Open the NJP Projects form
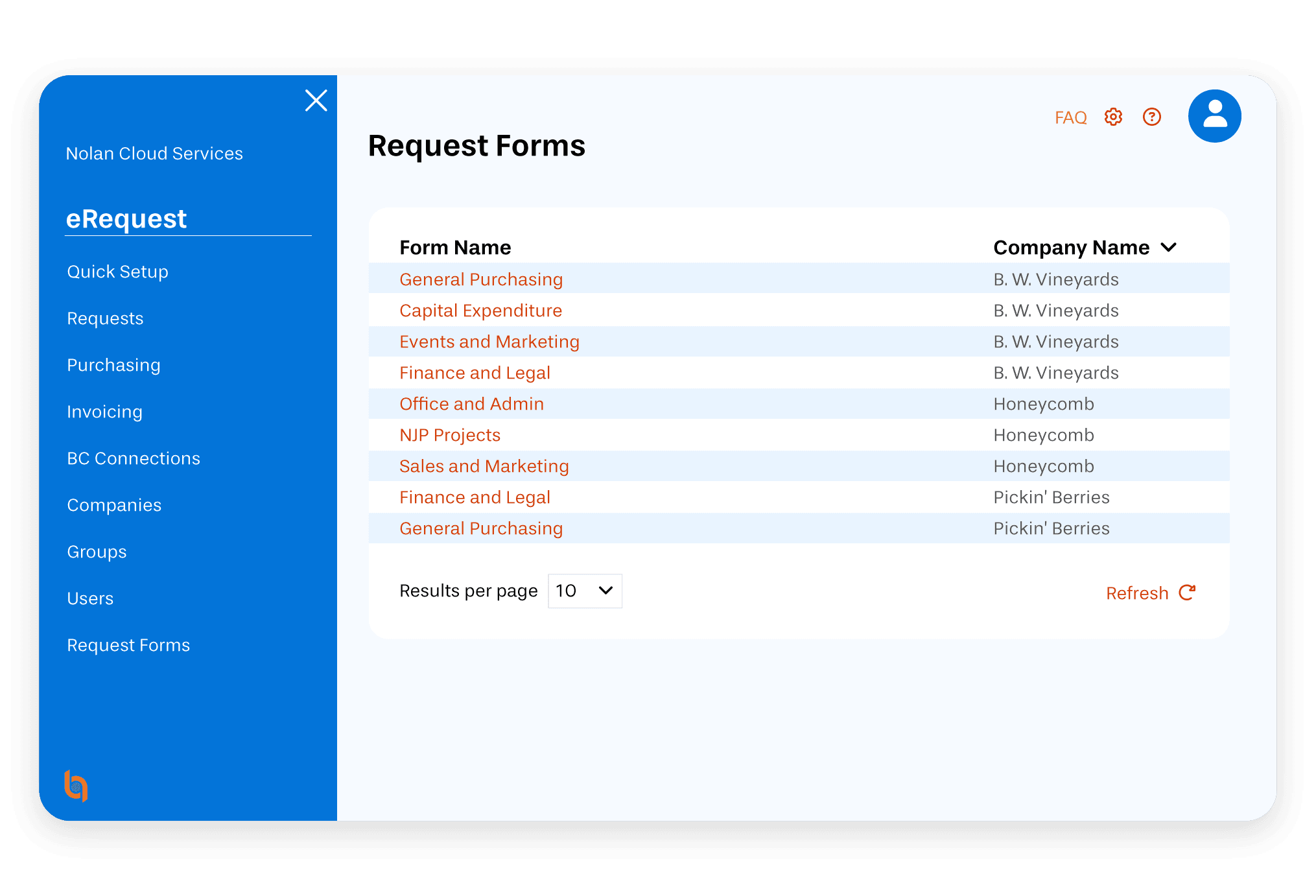 point(450,435)
